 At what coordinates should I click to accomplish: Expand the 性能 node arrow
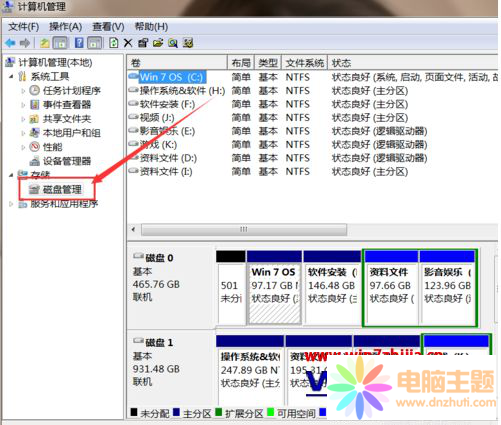(23, 147)
